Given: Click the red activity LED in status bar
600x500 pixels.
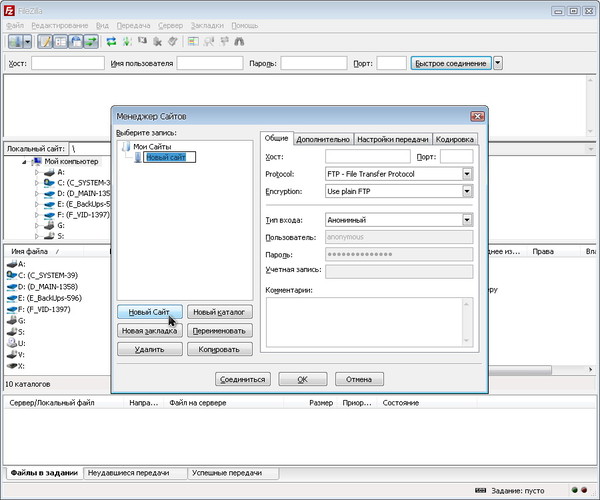Looking at the screenshot, I should click(584, 490).
